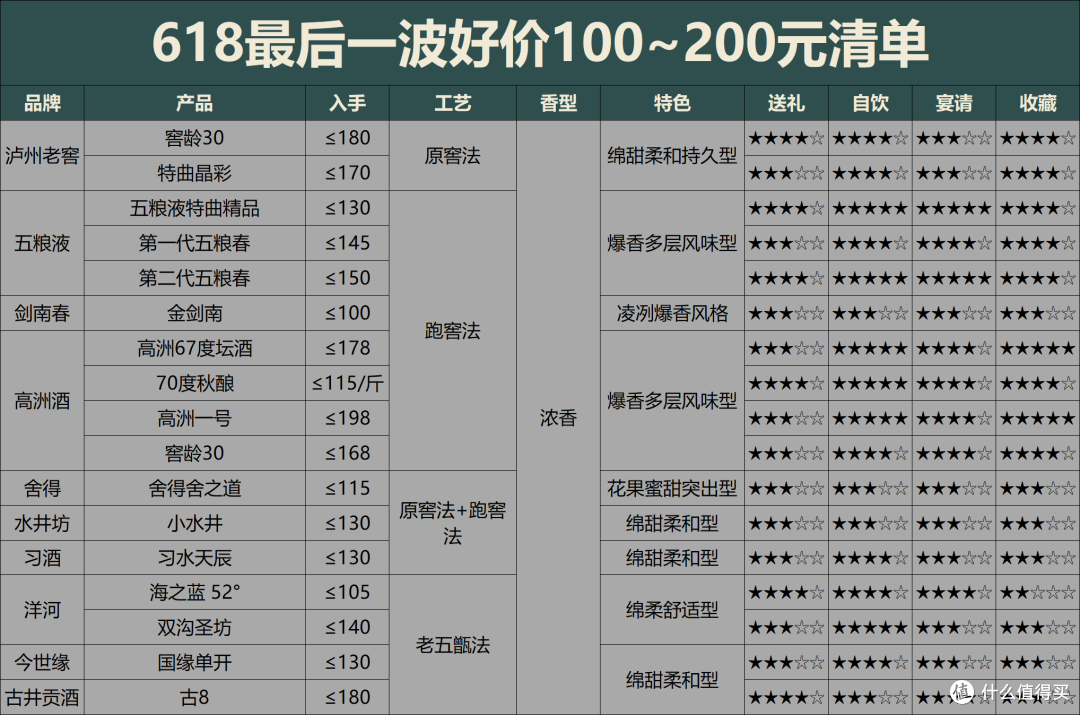Click the 高洲67度坛酒 product cell
The image size is (1080, 715).
(x=195, y=349)
